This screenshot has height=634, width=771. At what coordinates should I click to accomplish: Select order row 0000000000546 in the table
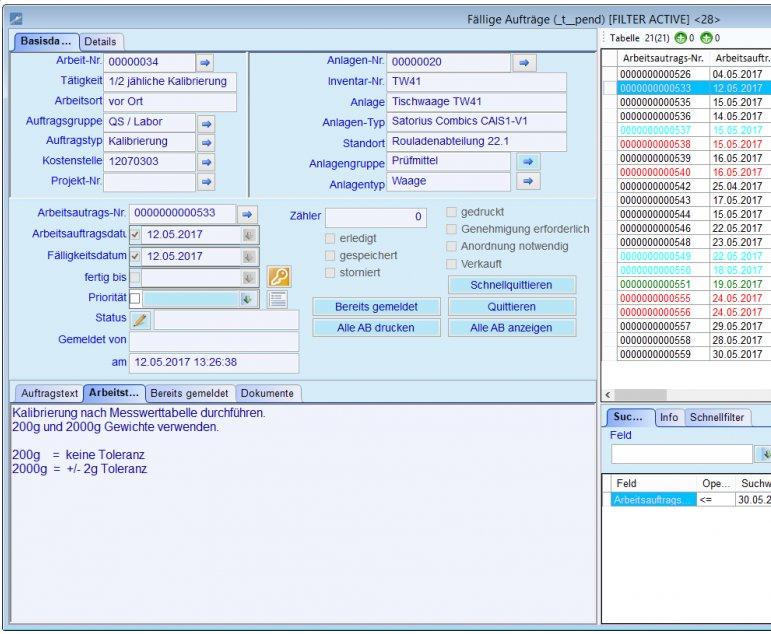(655, 228)
